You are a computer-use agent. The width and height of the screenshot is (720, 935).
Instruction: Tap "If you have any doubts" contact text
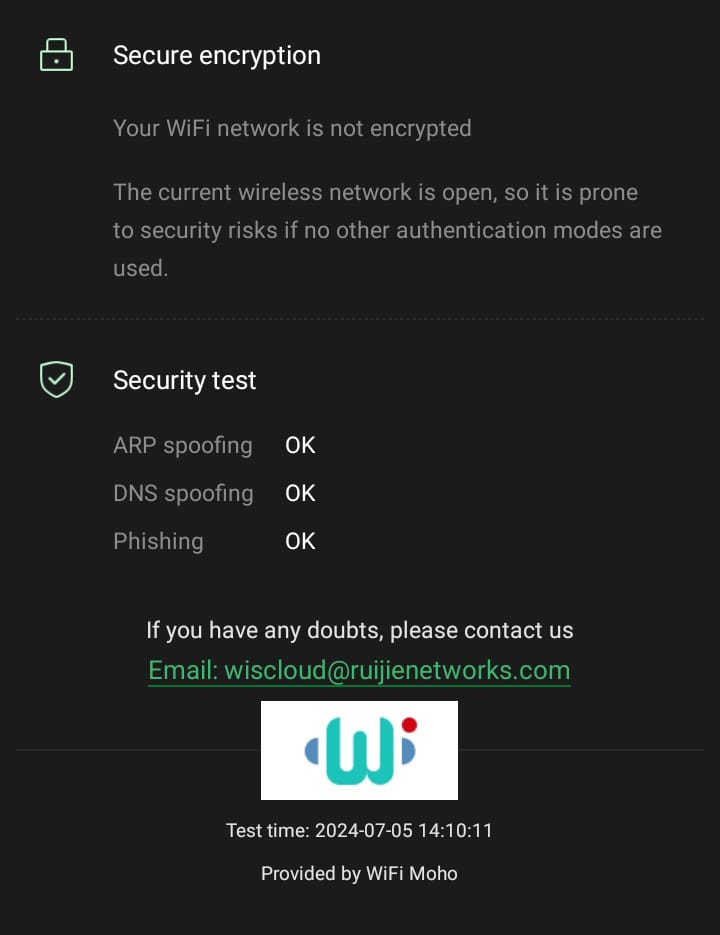click(360, 630)
